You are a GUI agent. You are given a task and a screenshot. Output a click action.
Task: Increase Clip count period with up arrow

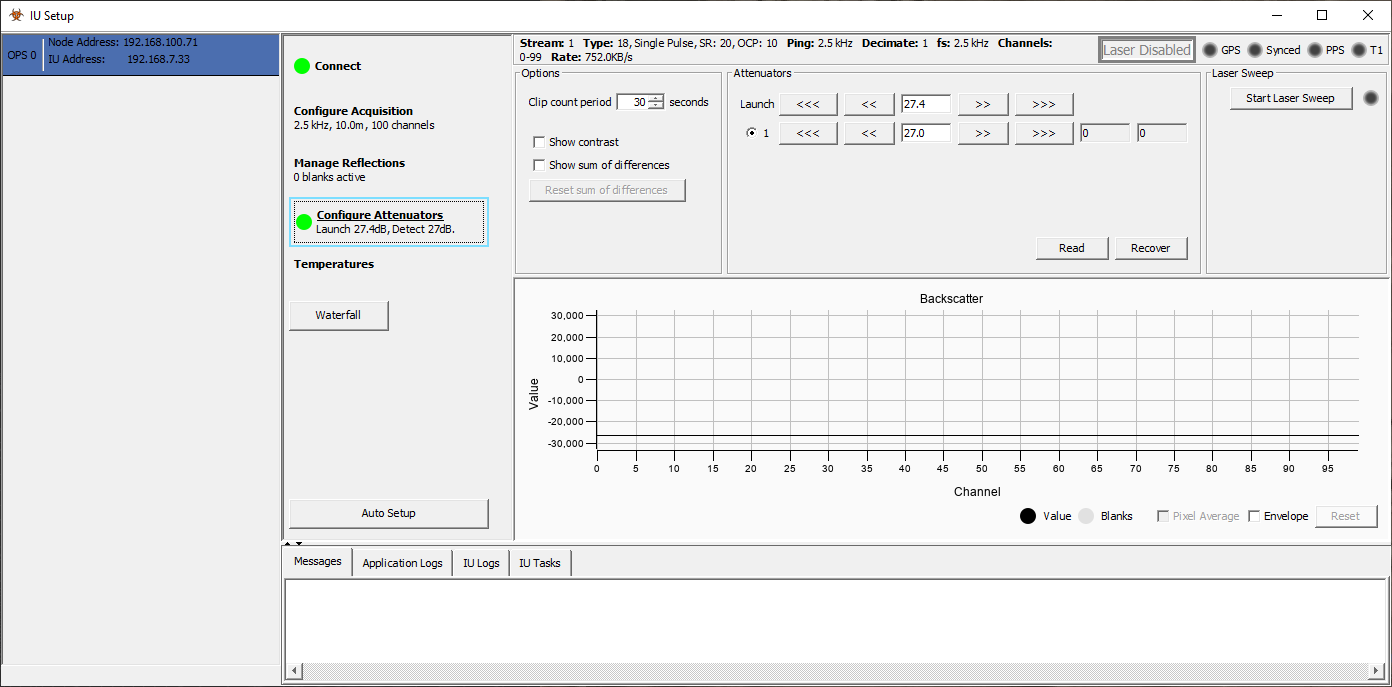click(x=657, y=97)
